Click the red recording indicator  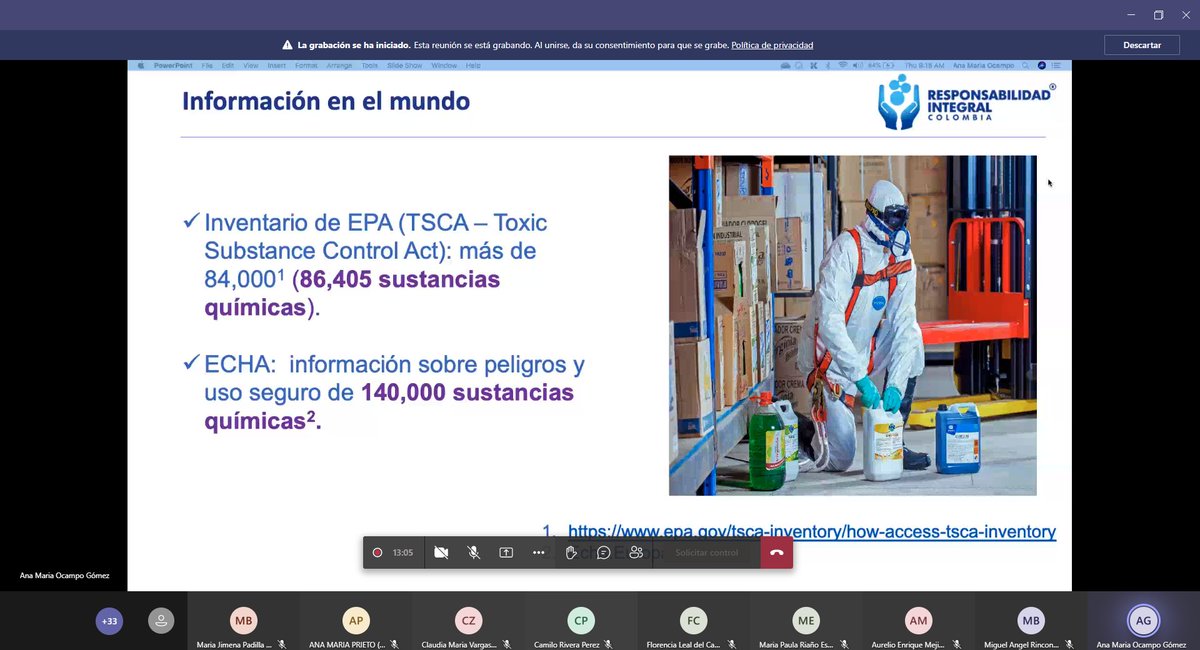377,552
